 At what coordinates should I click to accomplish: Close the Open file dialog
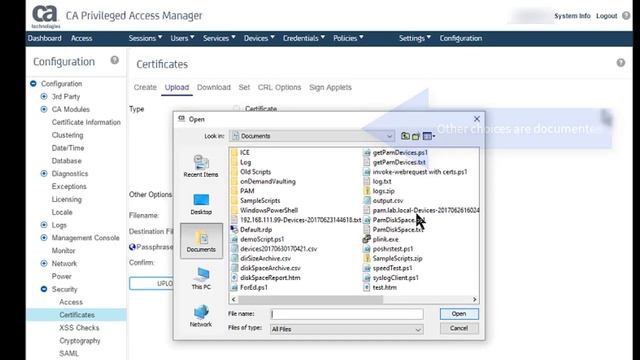pyautogui.click(x=477, y=119)
